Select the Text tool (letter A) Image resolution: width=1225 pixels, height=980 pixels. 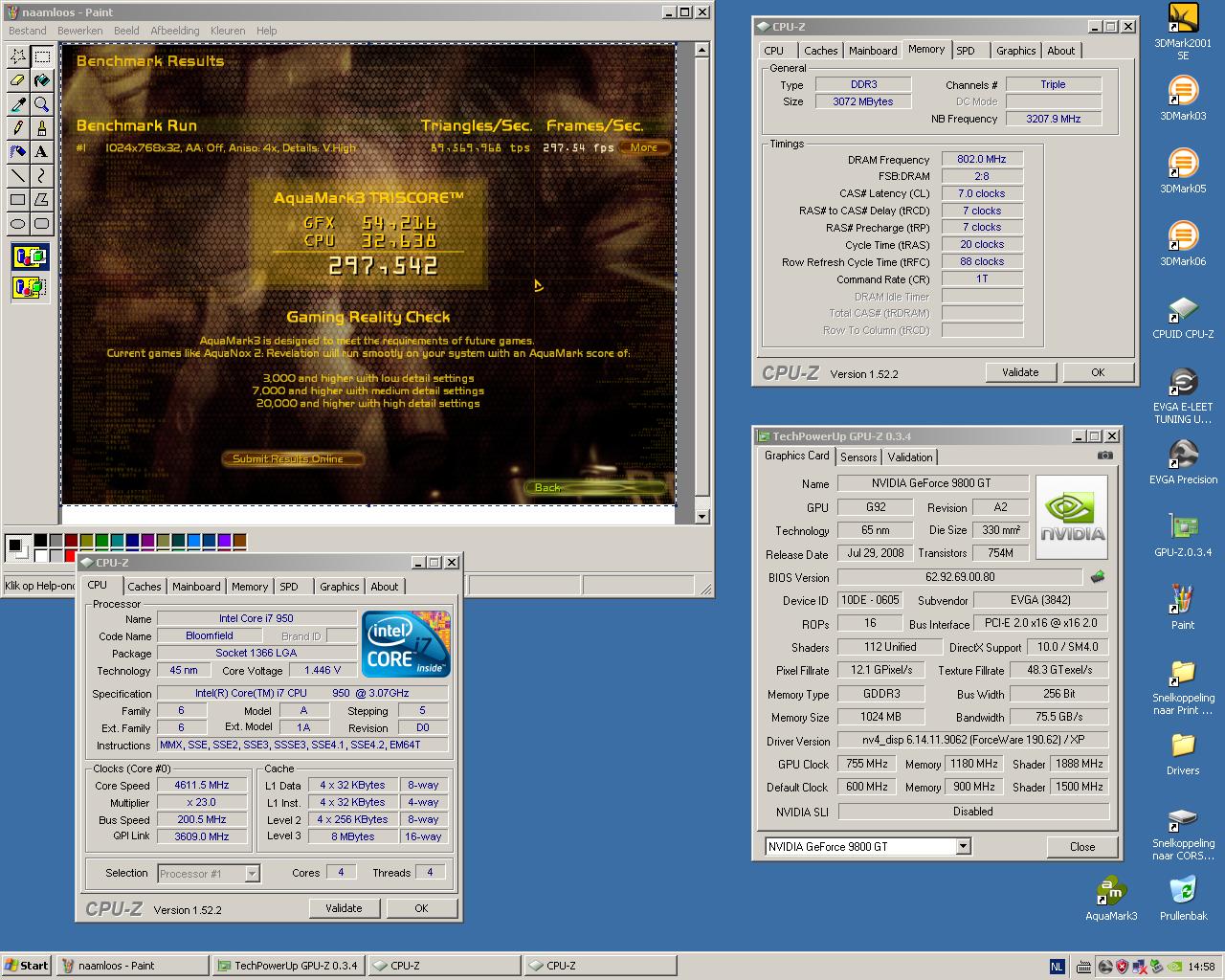click(x=41, y=152)
